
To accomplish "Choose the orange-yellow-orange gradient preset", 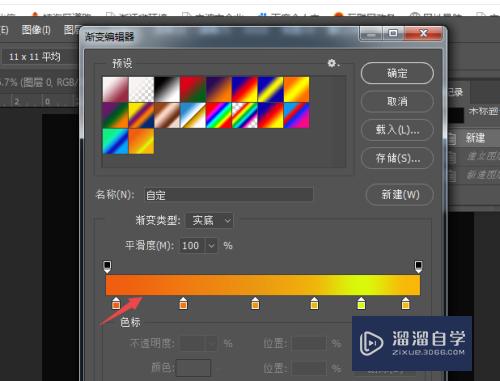I will (x=297, y=89).
